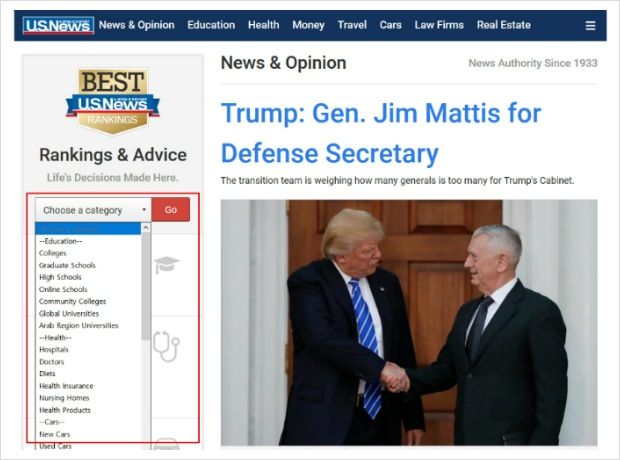Go to the Money section

click(x=308, y=25)
